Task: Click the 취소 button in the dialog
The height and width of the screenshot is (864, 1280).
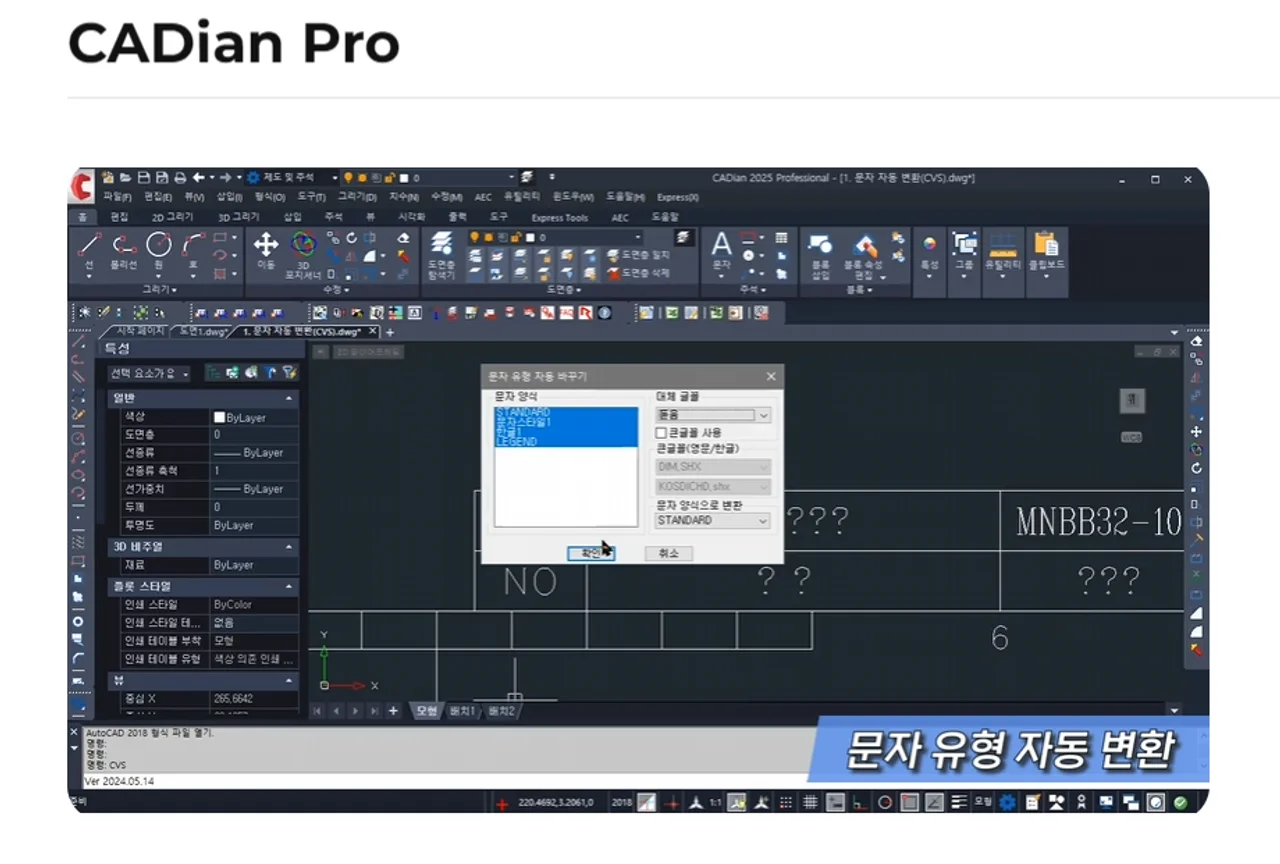Action: 668,553
